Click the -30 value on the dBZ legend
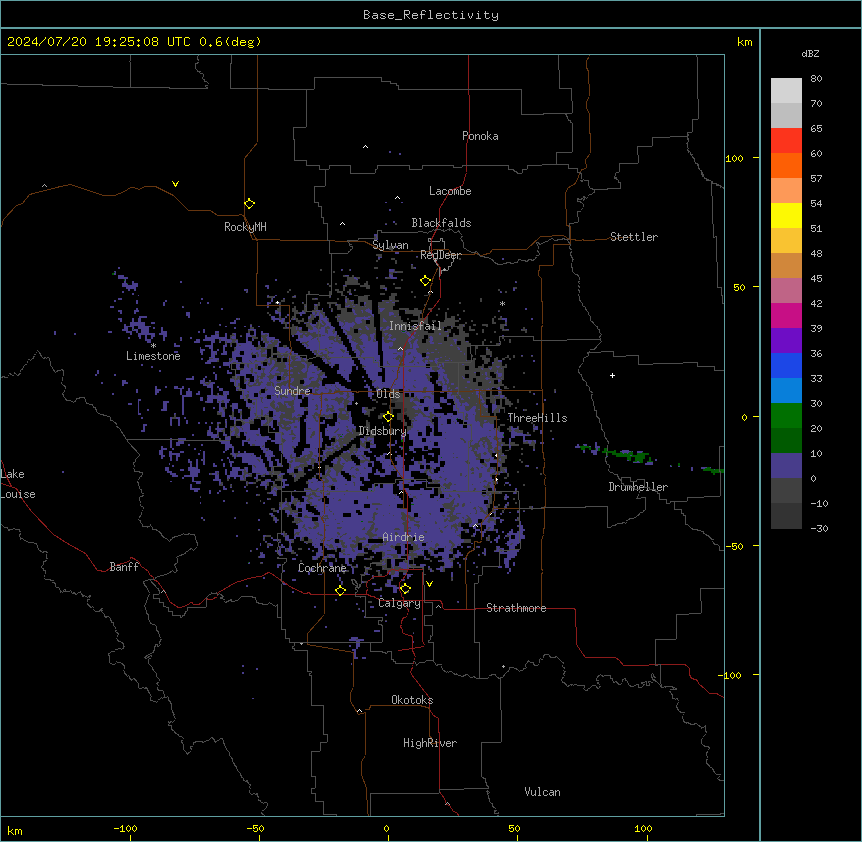The width and height of the screenshot is (862, 842). click(819, 528)
